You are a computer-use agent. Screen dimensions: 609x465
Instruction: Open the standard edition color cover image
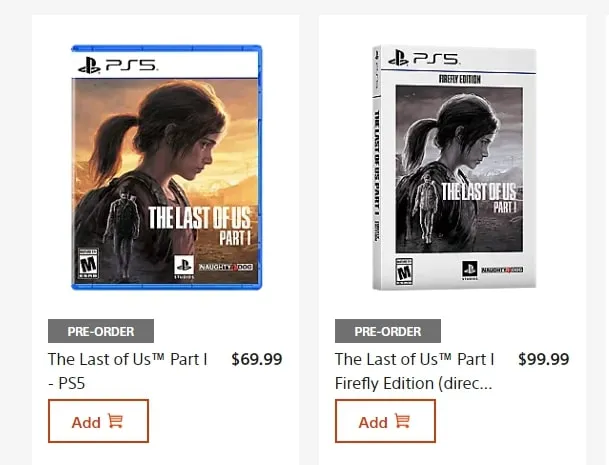pos(166,167)
